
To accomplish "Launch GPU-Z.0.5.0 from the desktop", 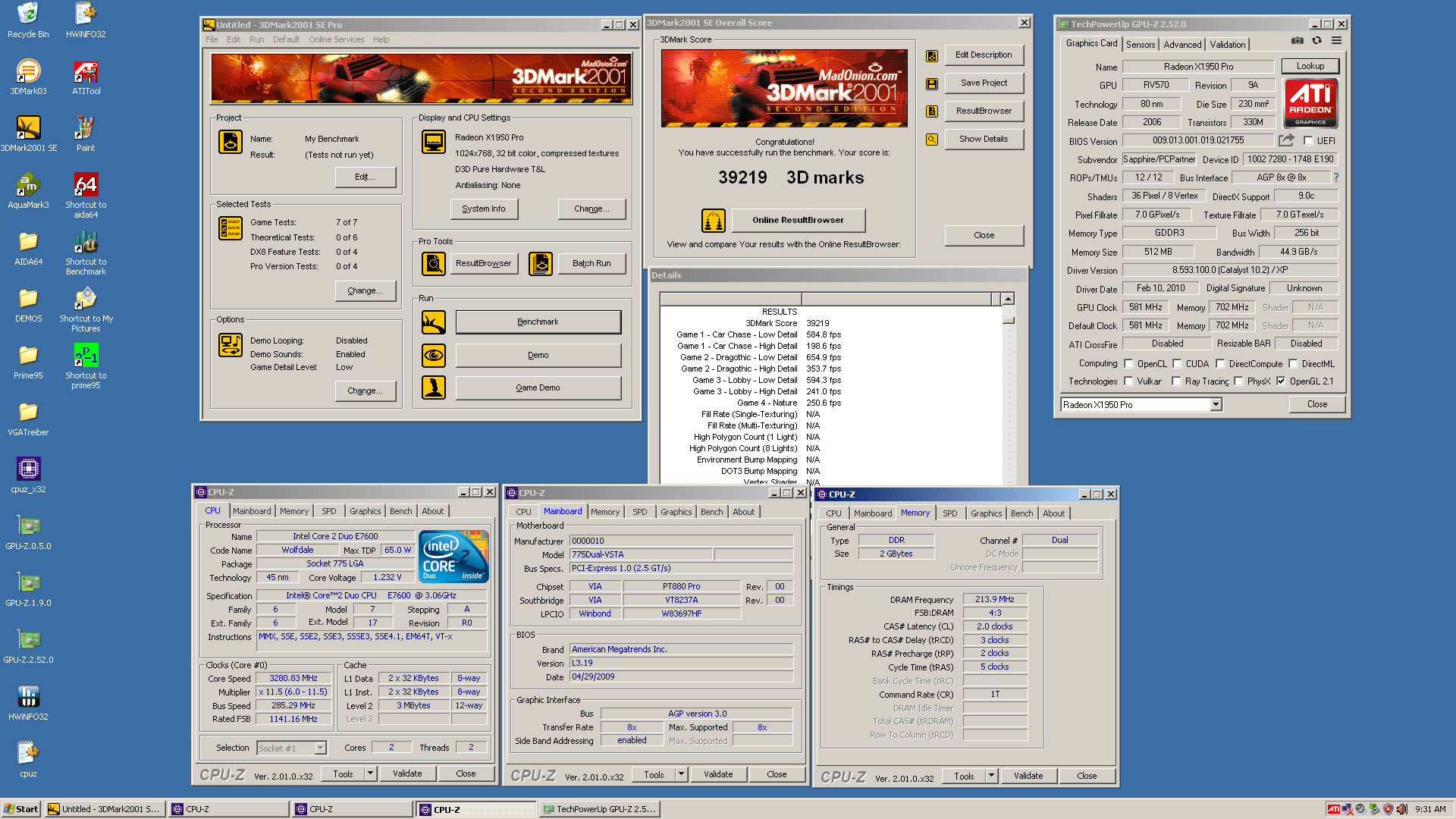I will click(28, 532).
